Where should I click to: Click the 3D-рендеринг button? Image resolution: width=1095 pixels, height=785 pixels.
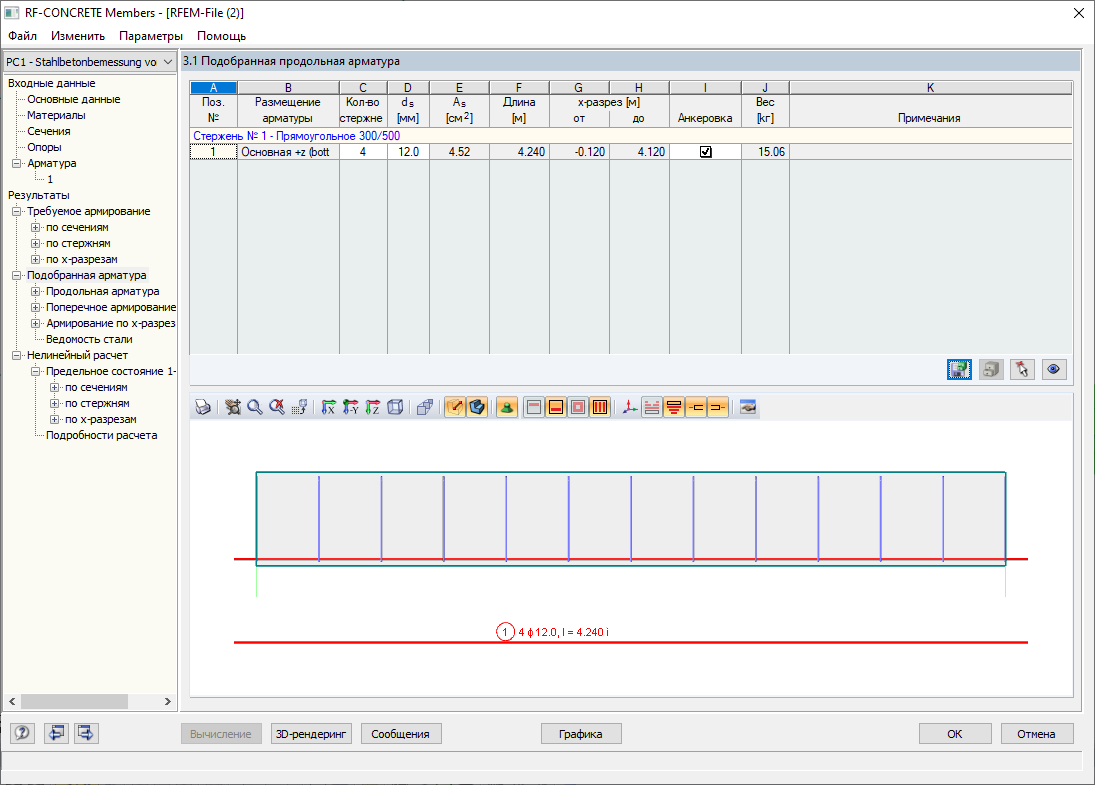[311, 733]
